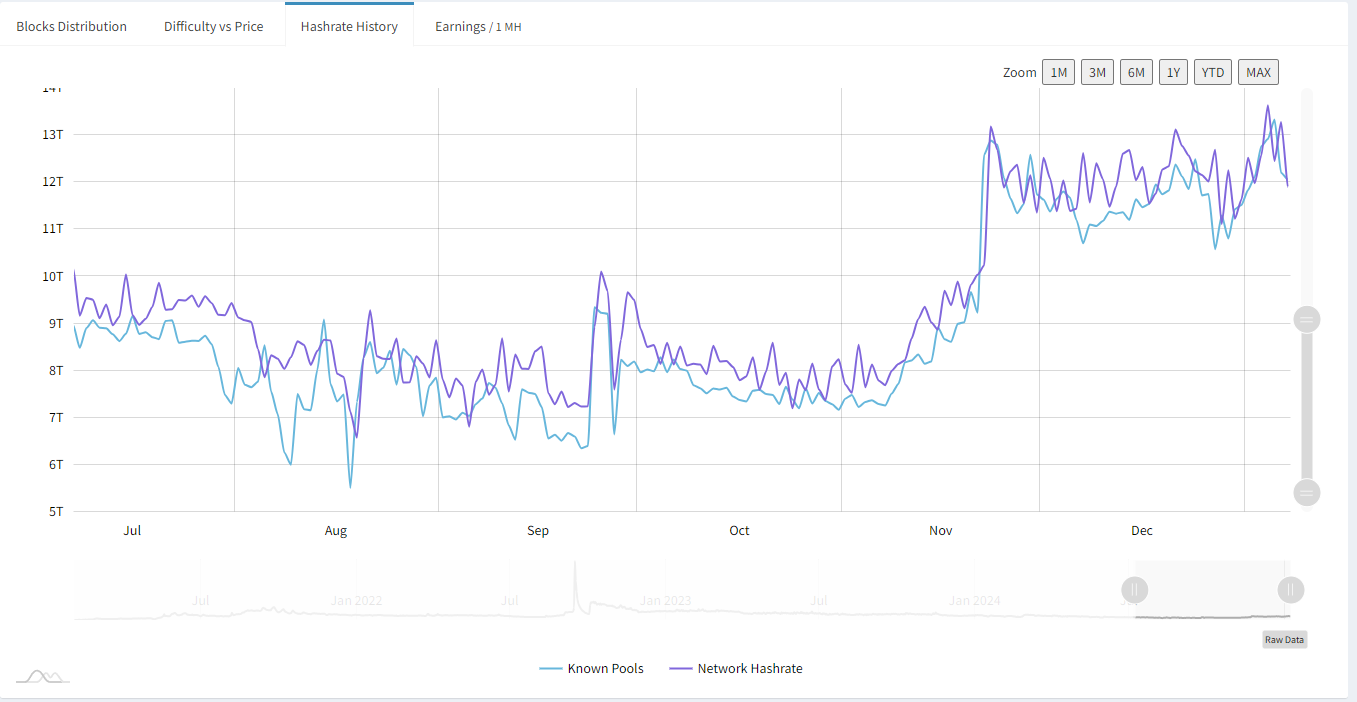Click the lower handle on the vertical scrollbar

click(1307, 492)
